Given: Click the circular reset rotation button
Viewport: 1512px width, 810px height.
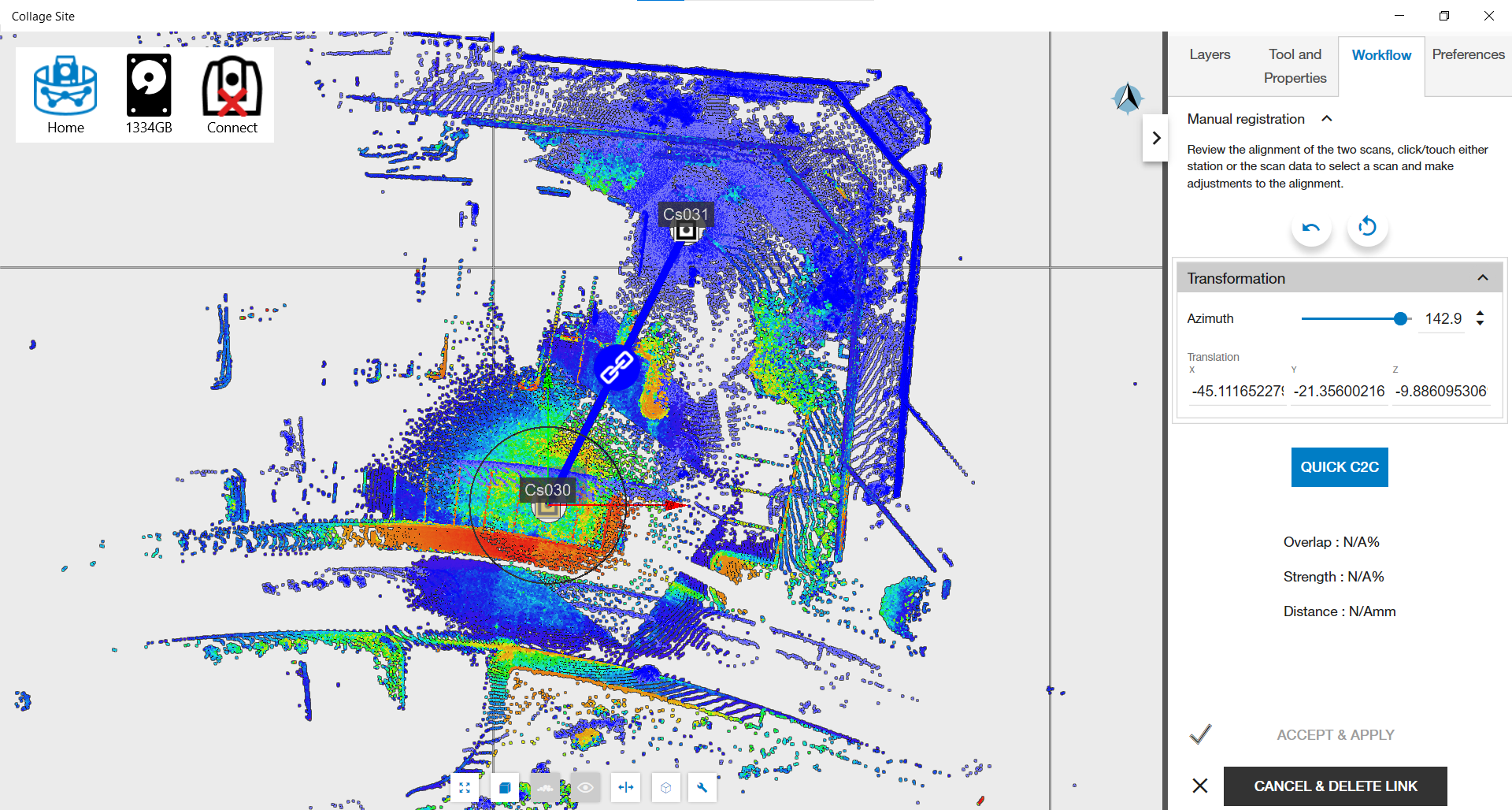Looking at the screenshot, I should pos(1368,227).
